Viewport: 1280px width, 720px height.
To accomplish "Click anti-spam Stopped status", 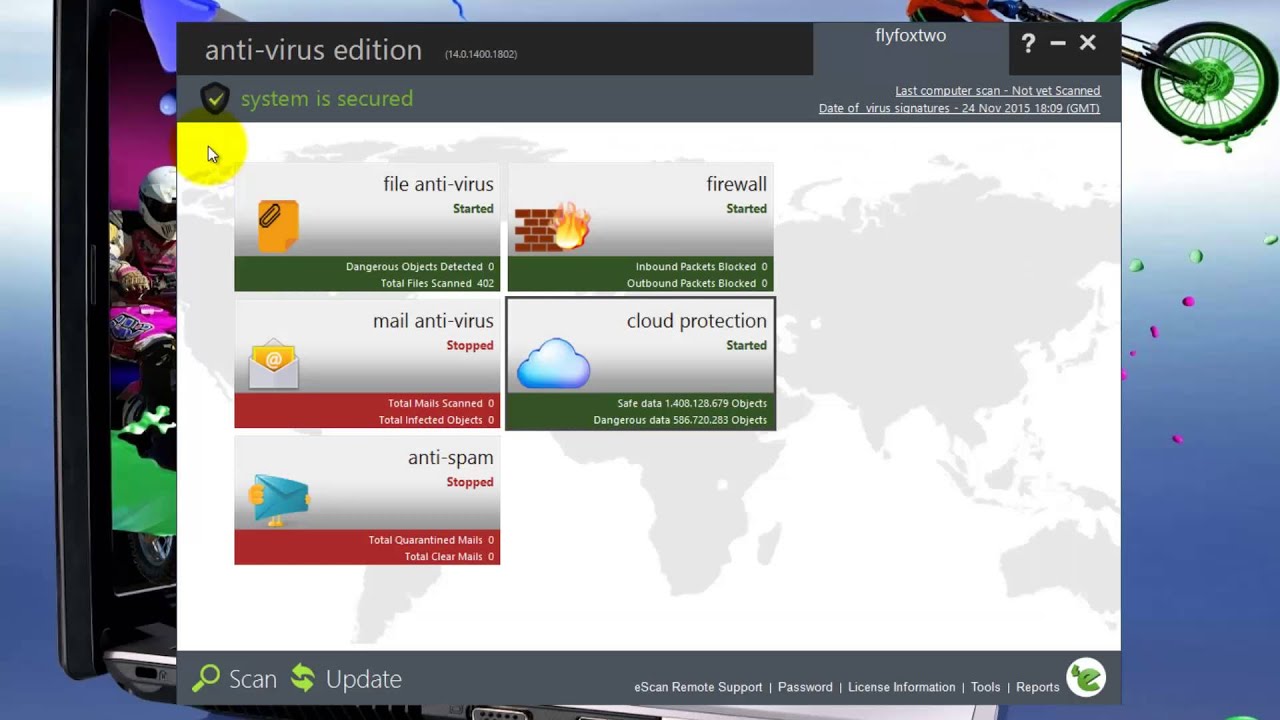I will tap(470, 482).
